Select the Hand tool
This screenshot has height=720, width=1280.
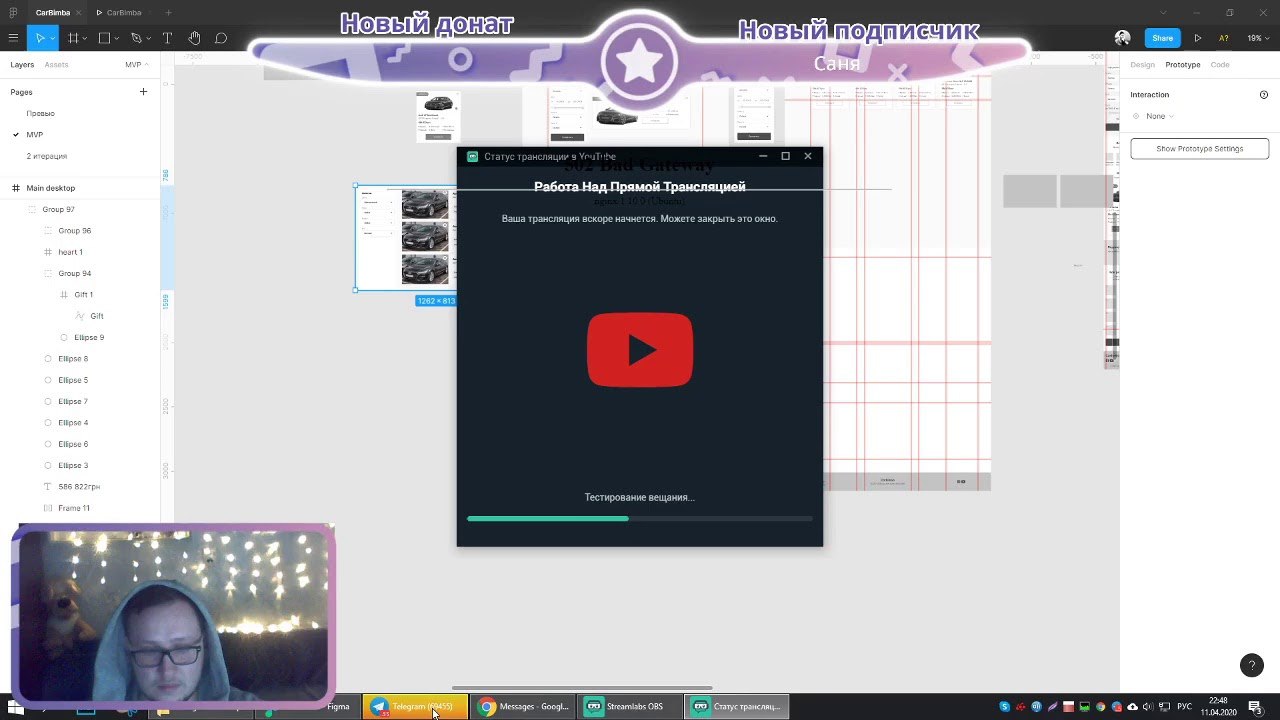194,38
